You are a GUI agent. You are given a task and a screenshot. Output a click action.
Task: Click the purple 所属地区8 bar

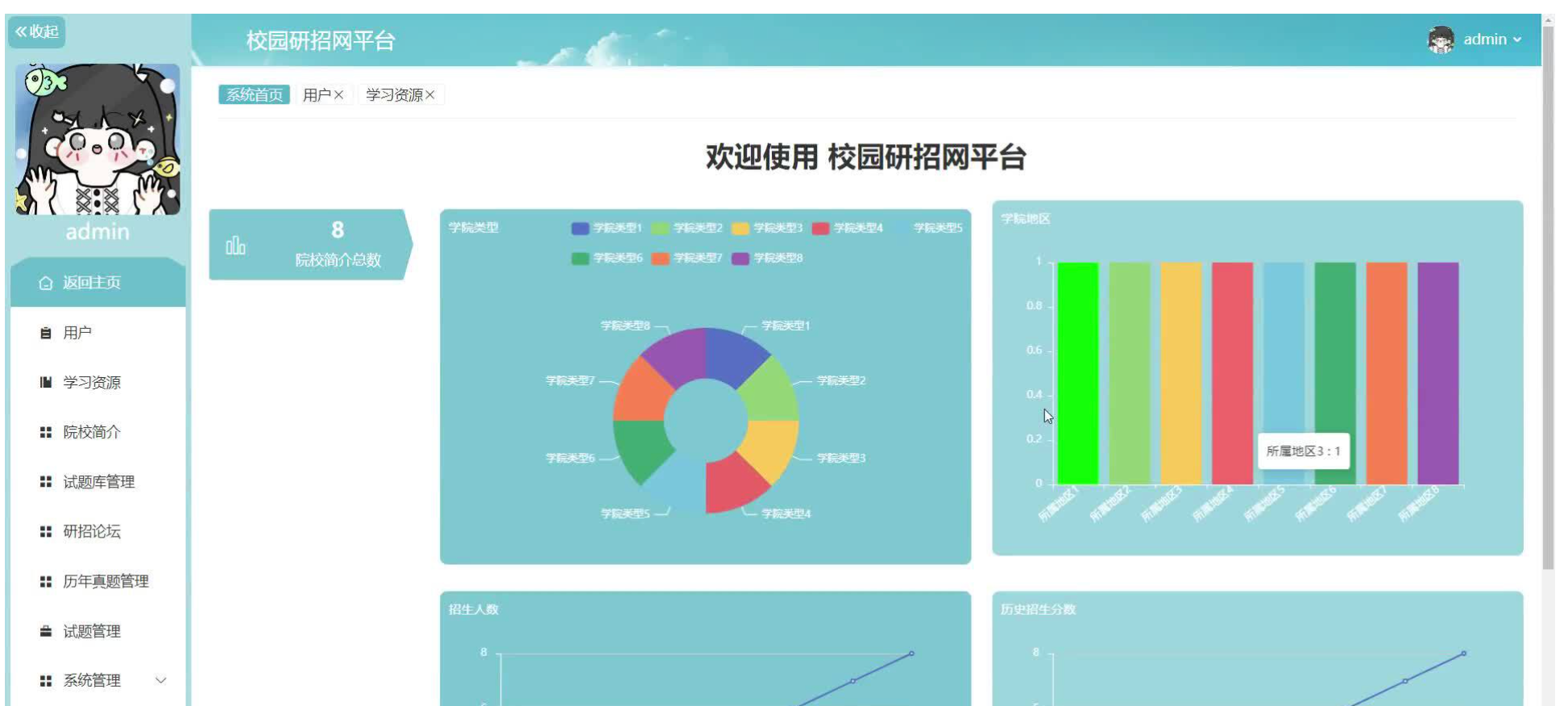tap(1438, 373)
